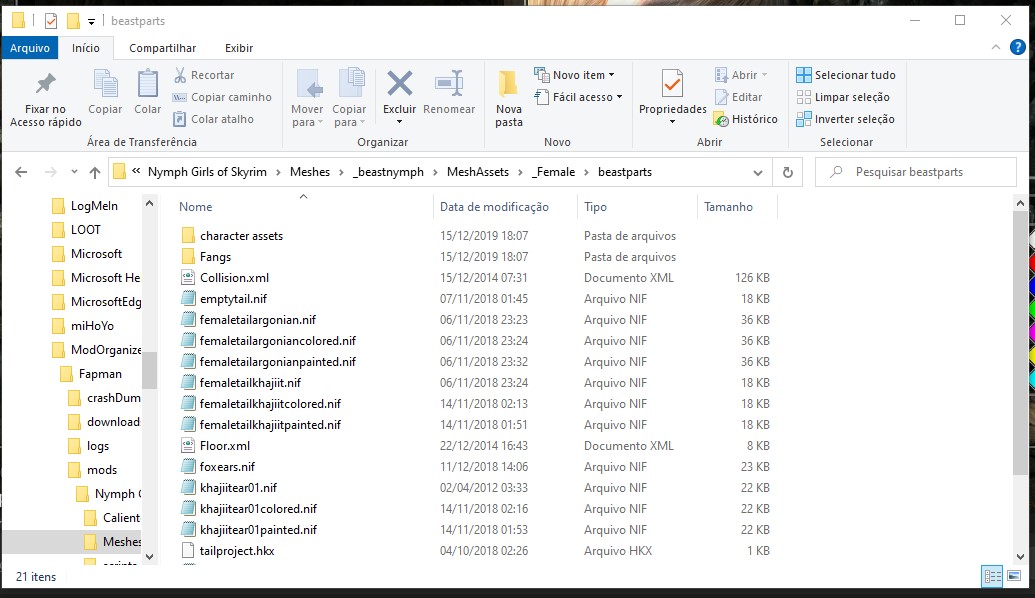The image size is (1035, 598).
Task: Open the Arquivo menu tab
Action: (x=30, y=48)
